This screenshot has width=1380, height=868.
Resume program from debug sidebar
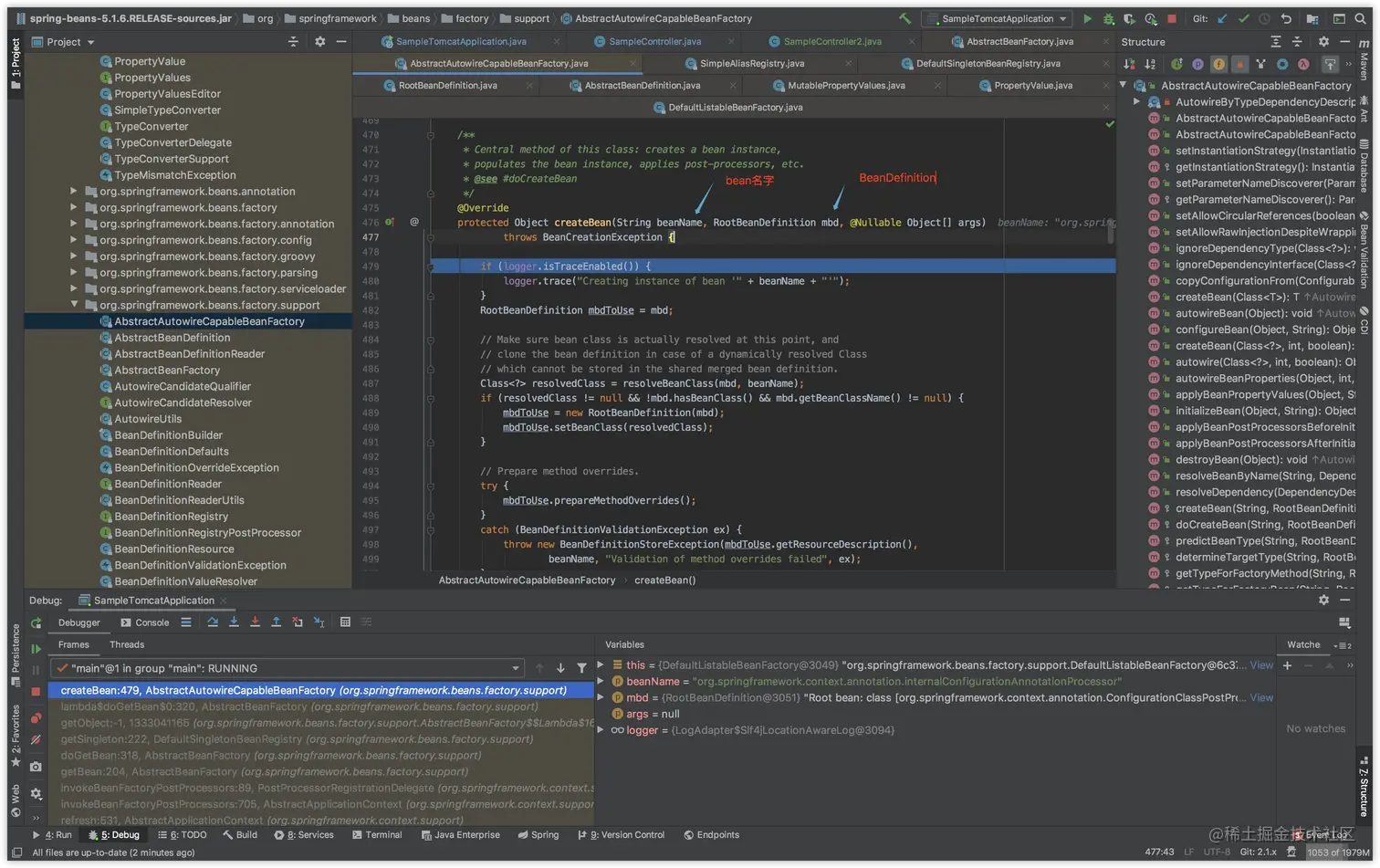coord(36,649)
